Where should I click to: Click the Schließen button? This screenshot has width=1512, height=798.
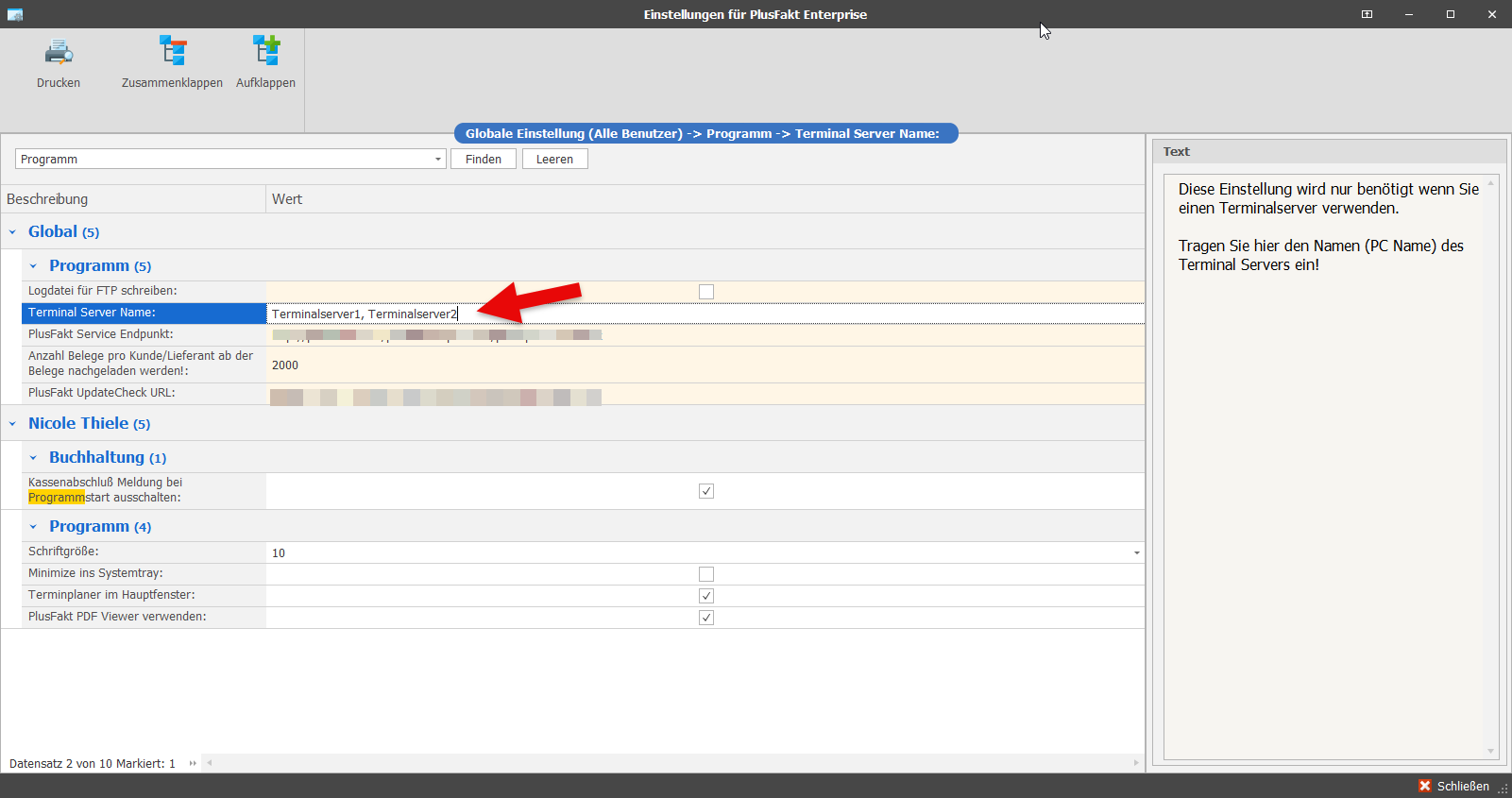[1453, 786]
